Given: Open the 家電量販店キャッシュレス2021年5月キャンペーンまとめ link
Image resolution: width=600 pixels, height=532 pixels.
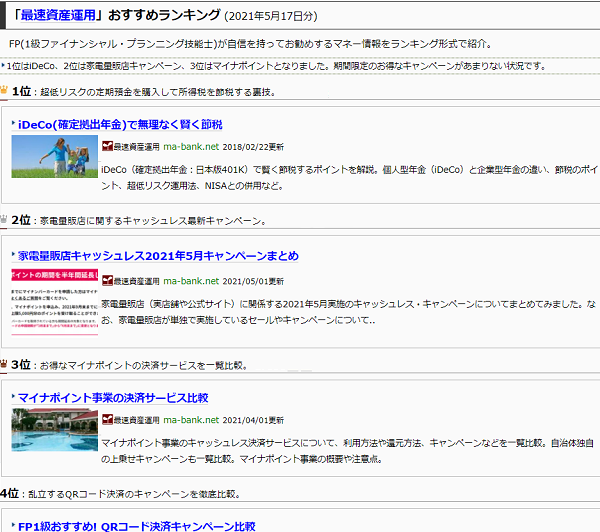Looking at the screenshot, I should point(158,256).
